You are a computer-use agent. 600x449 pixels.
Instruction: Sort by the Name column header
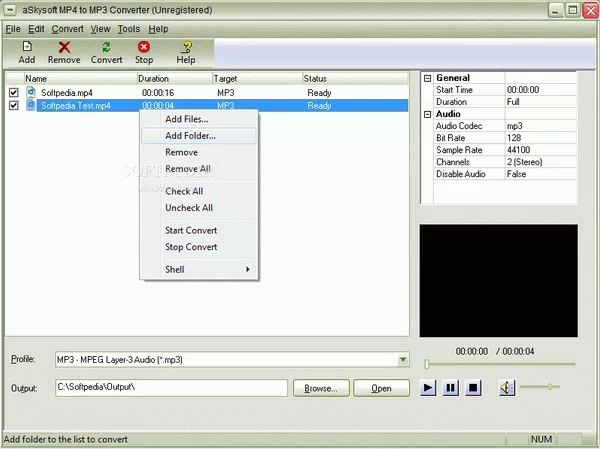[80, 78]
